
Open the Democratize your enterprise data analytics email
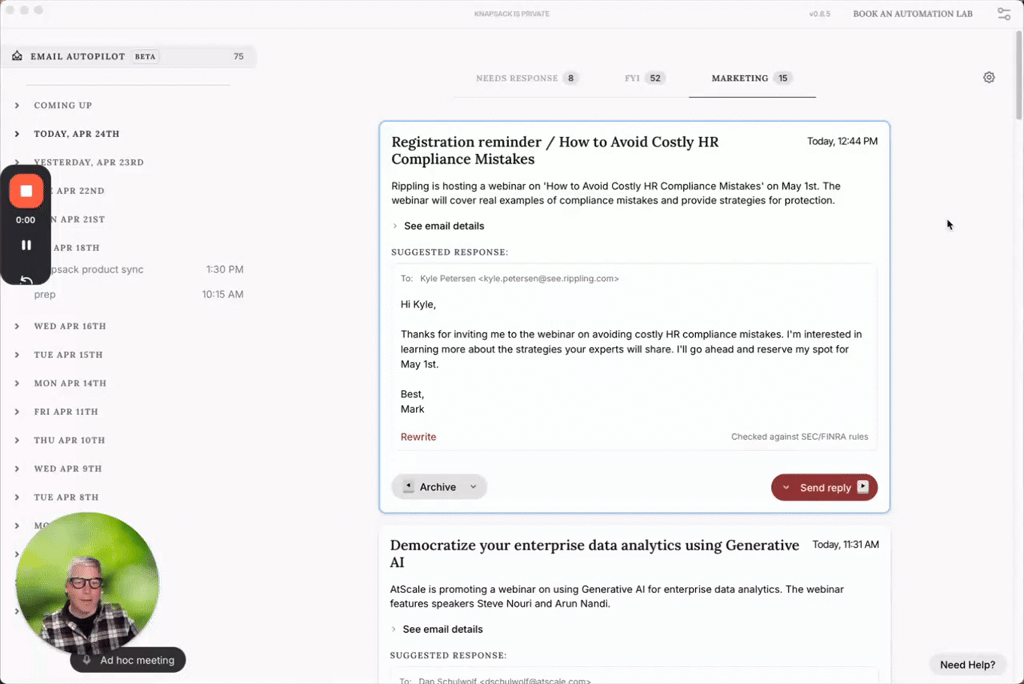coord(594,553)
